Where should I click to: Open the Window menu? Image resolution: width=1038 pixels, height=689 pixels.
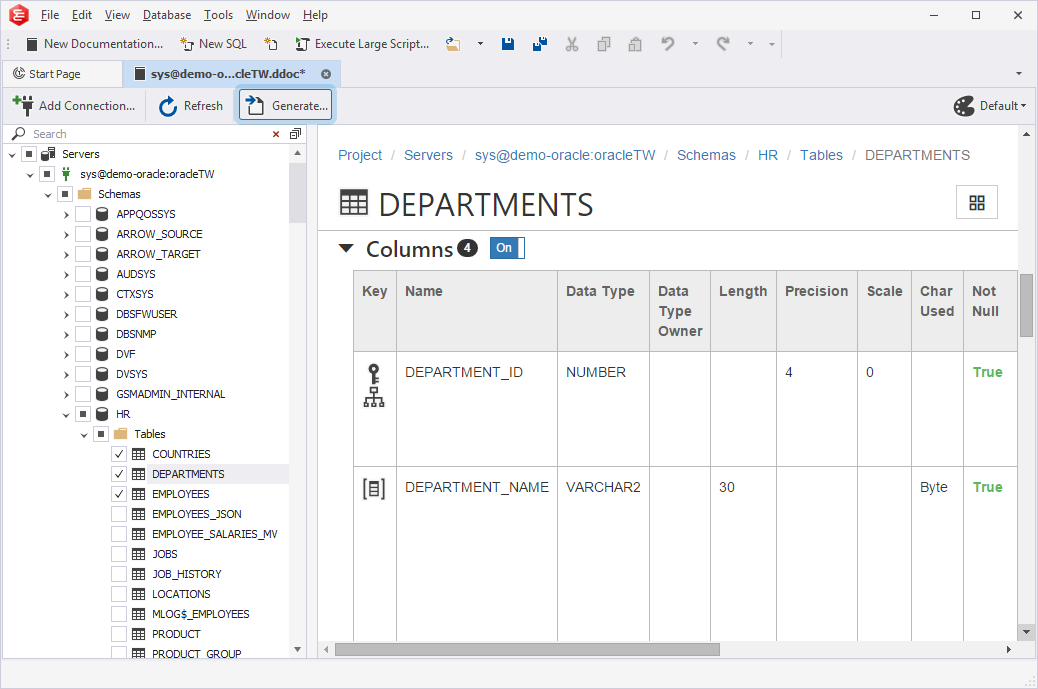pyautogui.click(x=267, y=15)
